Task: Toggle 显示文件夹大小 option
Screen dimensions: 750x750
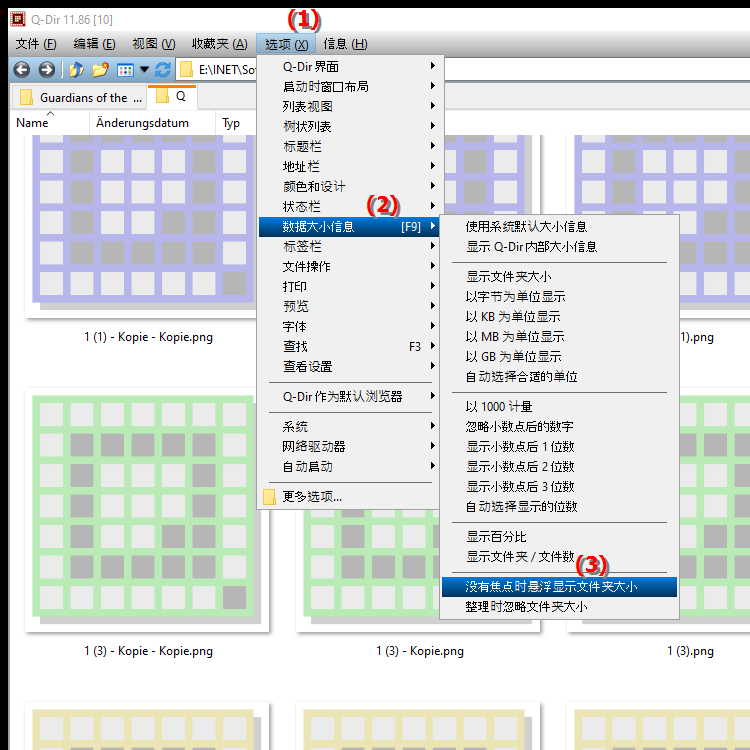Action: tap(559, 276)
